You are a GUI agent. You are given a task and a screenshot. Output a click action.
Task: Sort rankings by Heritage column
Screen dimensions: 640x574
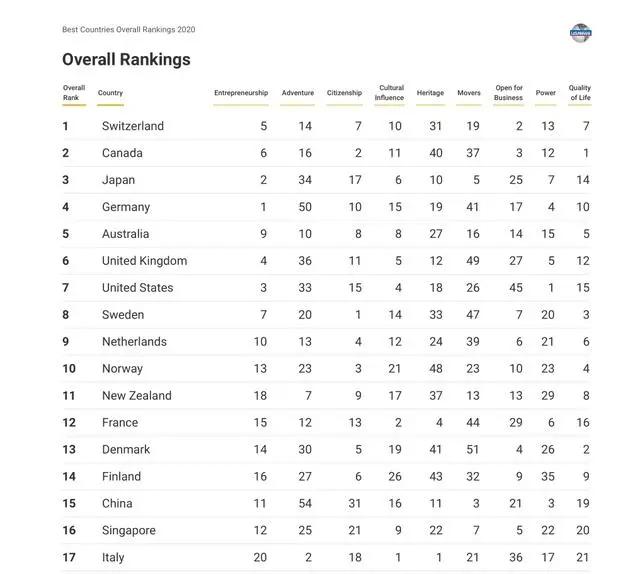coord(430,93)
